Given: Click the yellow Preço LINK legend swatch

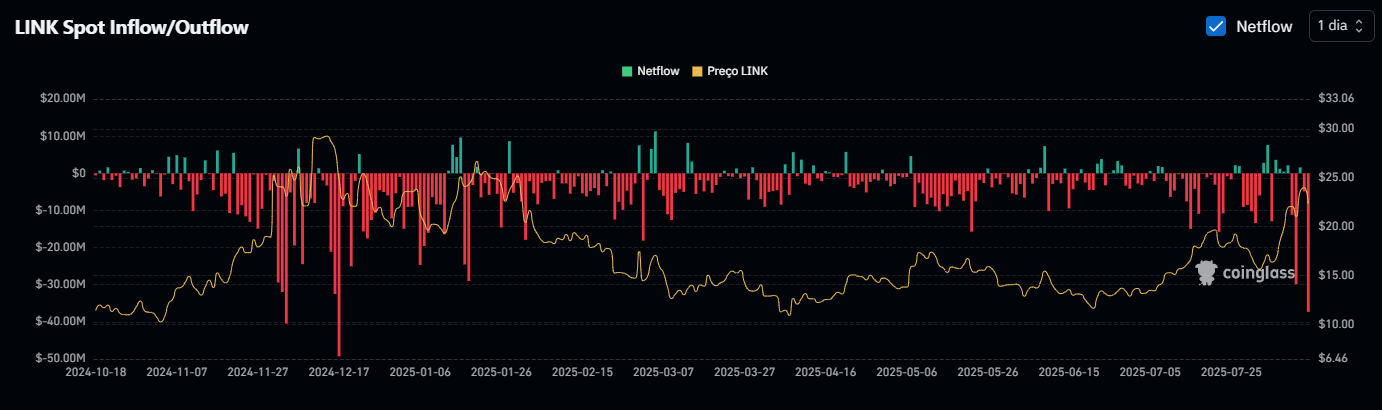Looking at the screenshot, I should tap(698, 71).
